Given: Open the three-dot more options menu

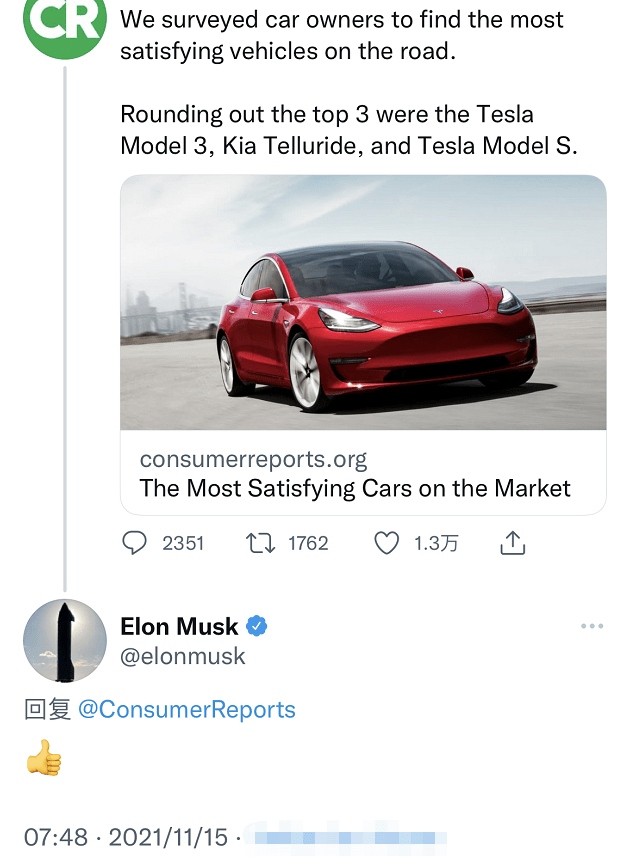Looking at the screenshot, I should pyautogui.click(x=592, y=627).
